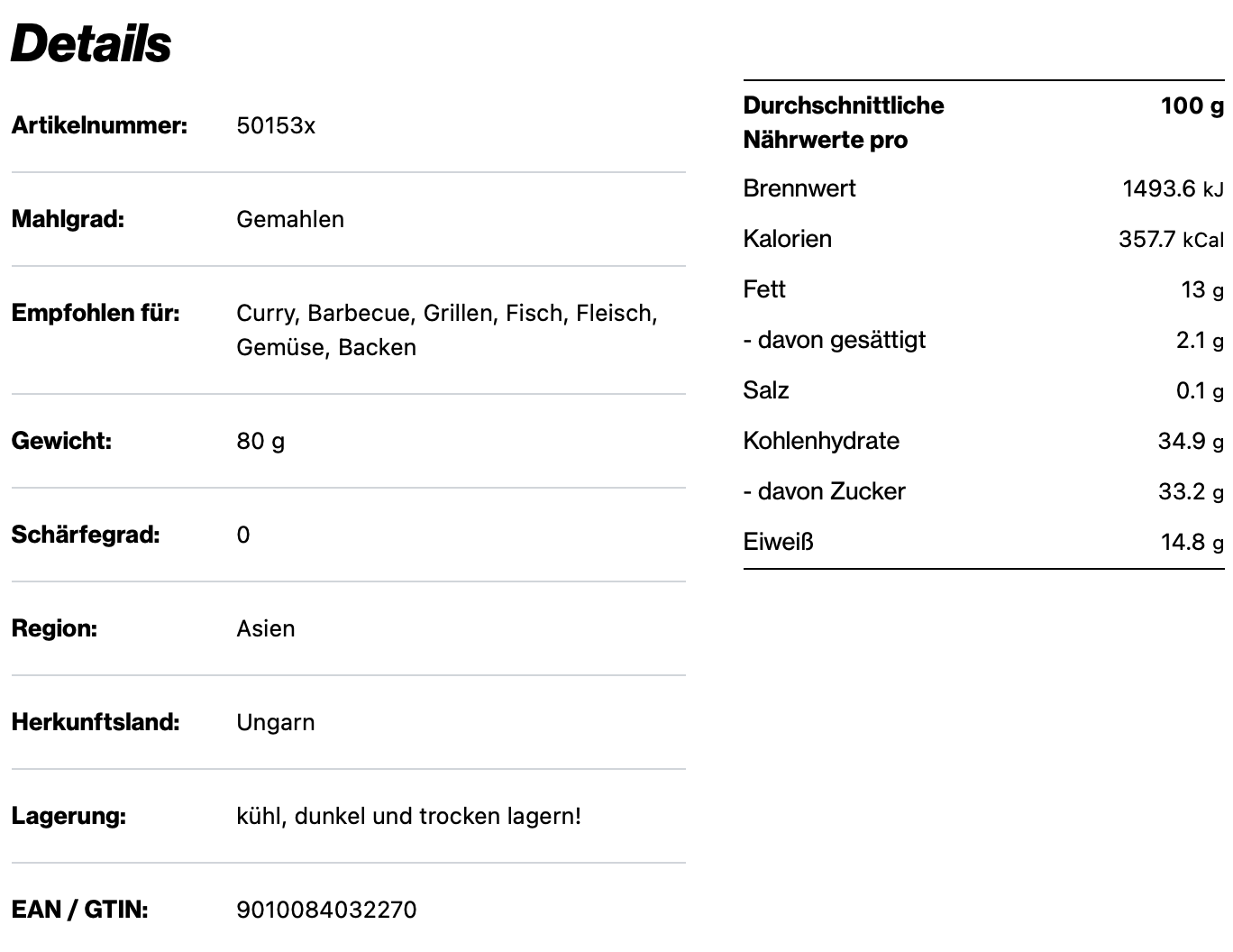Viewport: 1233px width, 952px height.
Task: Click the Mahlgrad value Gemahlen
Action: coord(290,219)
